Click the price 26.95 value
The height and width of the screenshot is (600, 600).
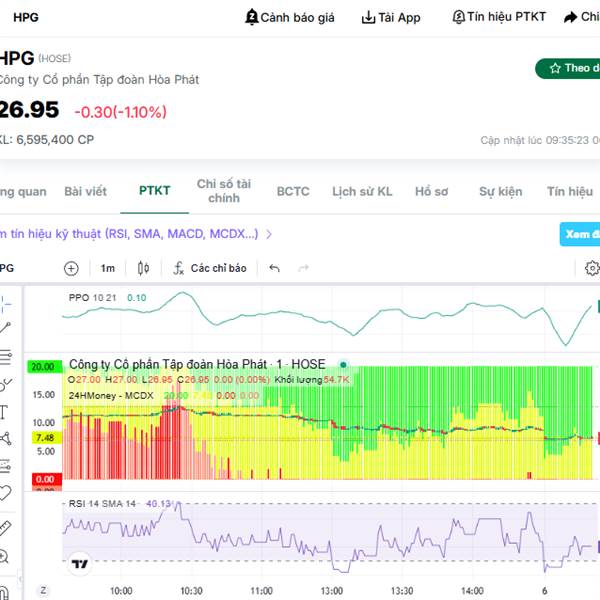(29, 110)
